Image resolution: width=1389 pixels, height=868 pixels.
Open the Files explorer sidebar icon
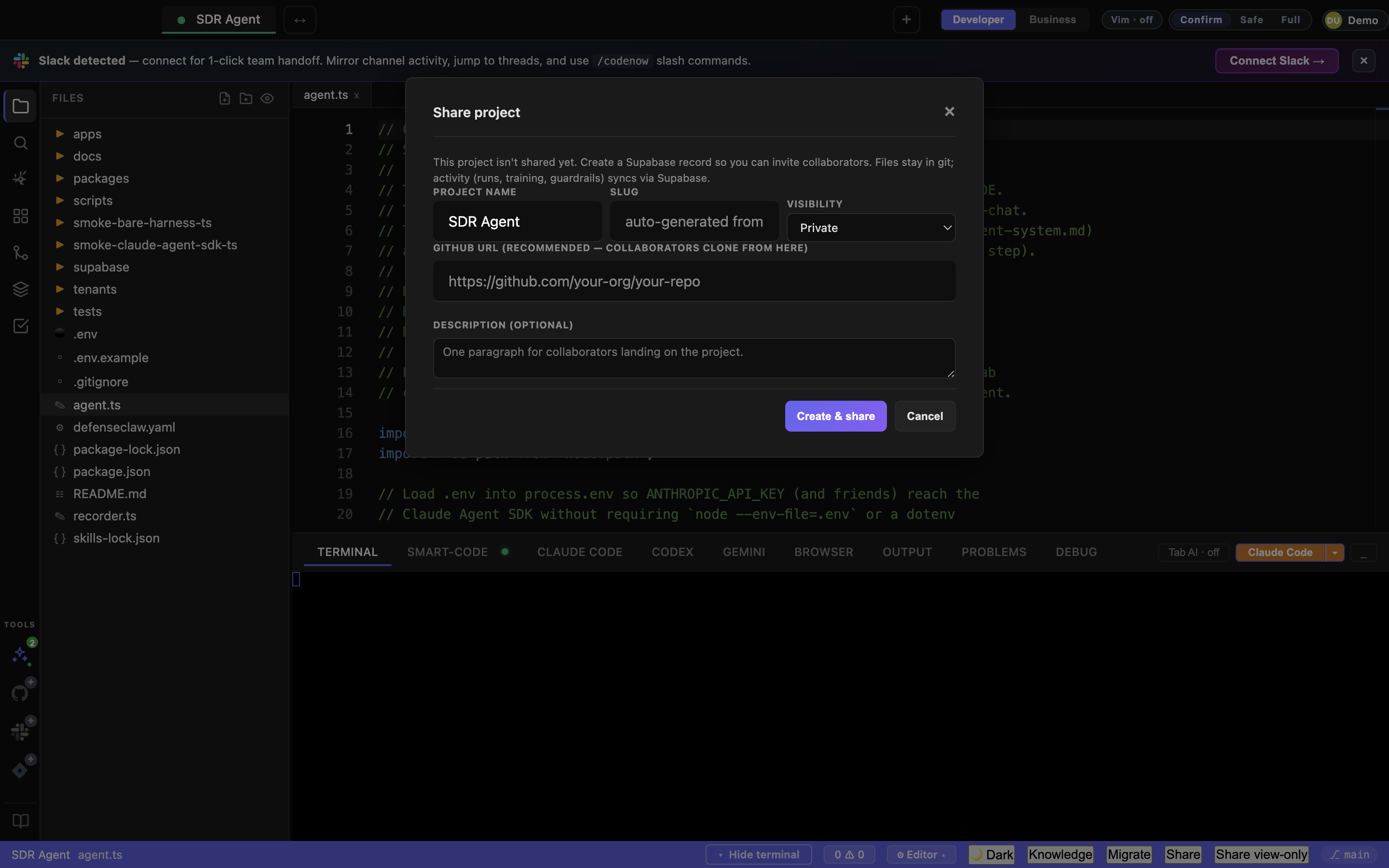tap(20, 106)
